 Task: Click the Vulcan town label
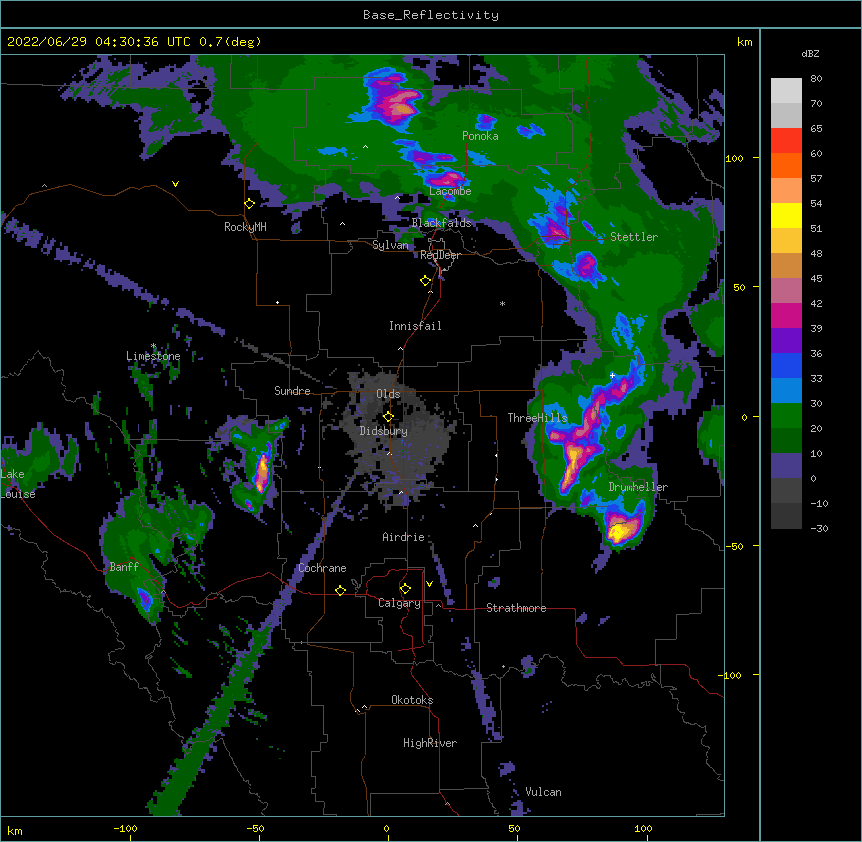pyautogui.click(x=543, y=792)
